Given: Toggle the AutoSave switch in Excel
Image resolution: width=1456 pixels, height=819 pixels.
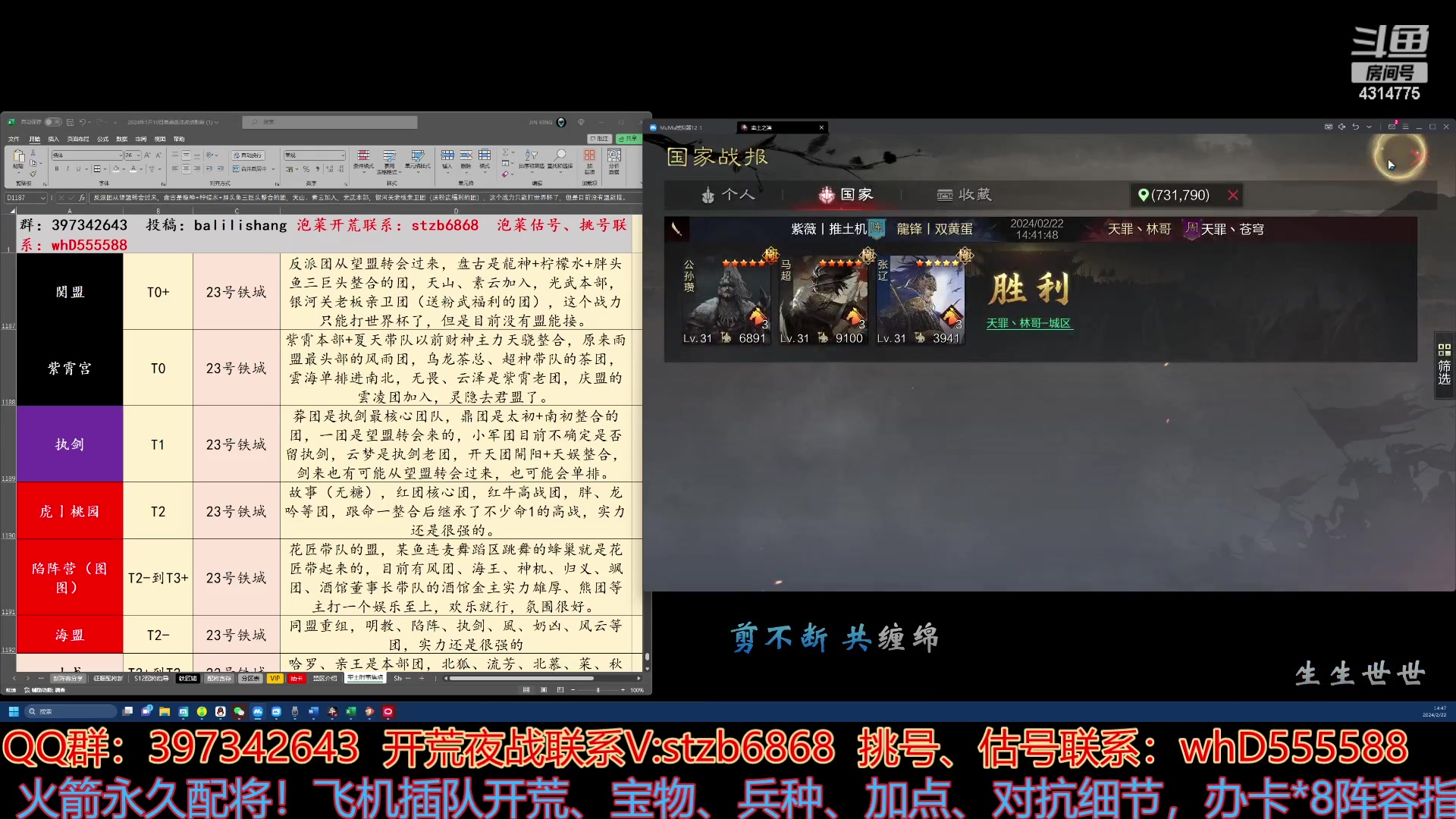Looking at the screenshot, I should pos(53,122).
